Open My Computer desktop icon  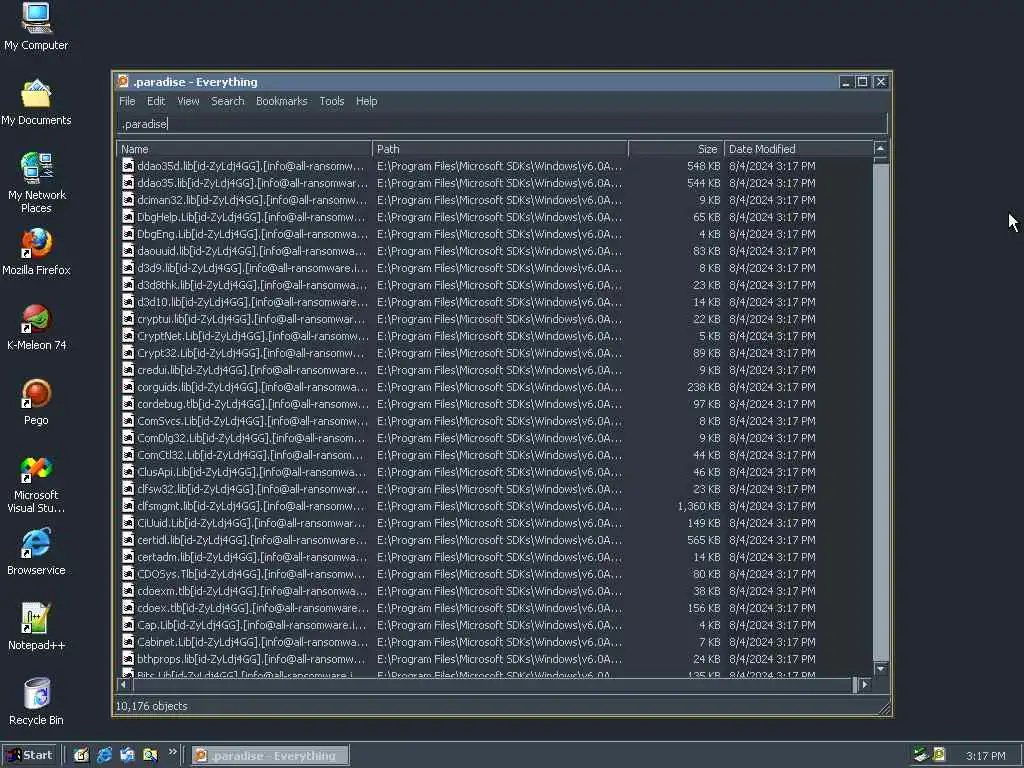pyautogui.click(x=36, y=26)
